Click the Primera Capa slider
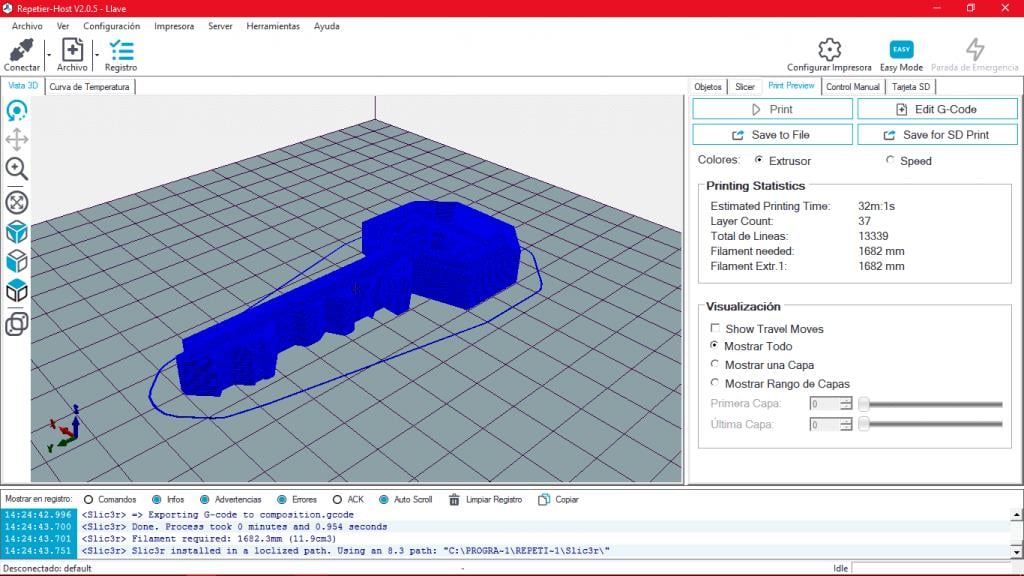Viewport: 1024px width, 576px height. [931, 404]
